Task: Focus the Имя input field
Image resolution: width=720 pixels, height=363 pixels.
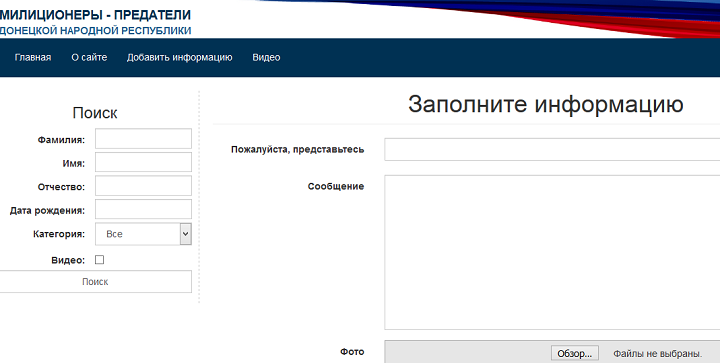Action: (143, 162)
